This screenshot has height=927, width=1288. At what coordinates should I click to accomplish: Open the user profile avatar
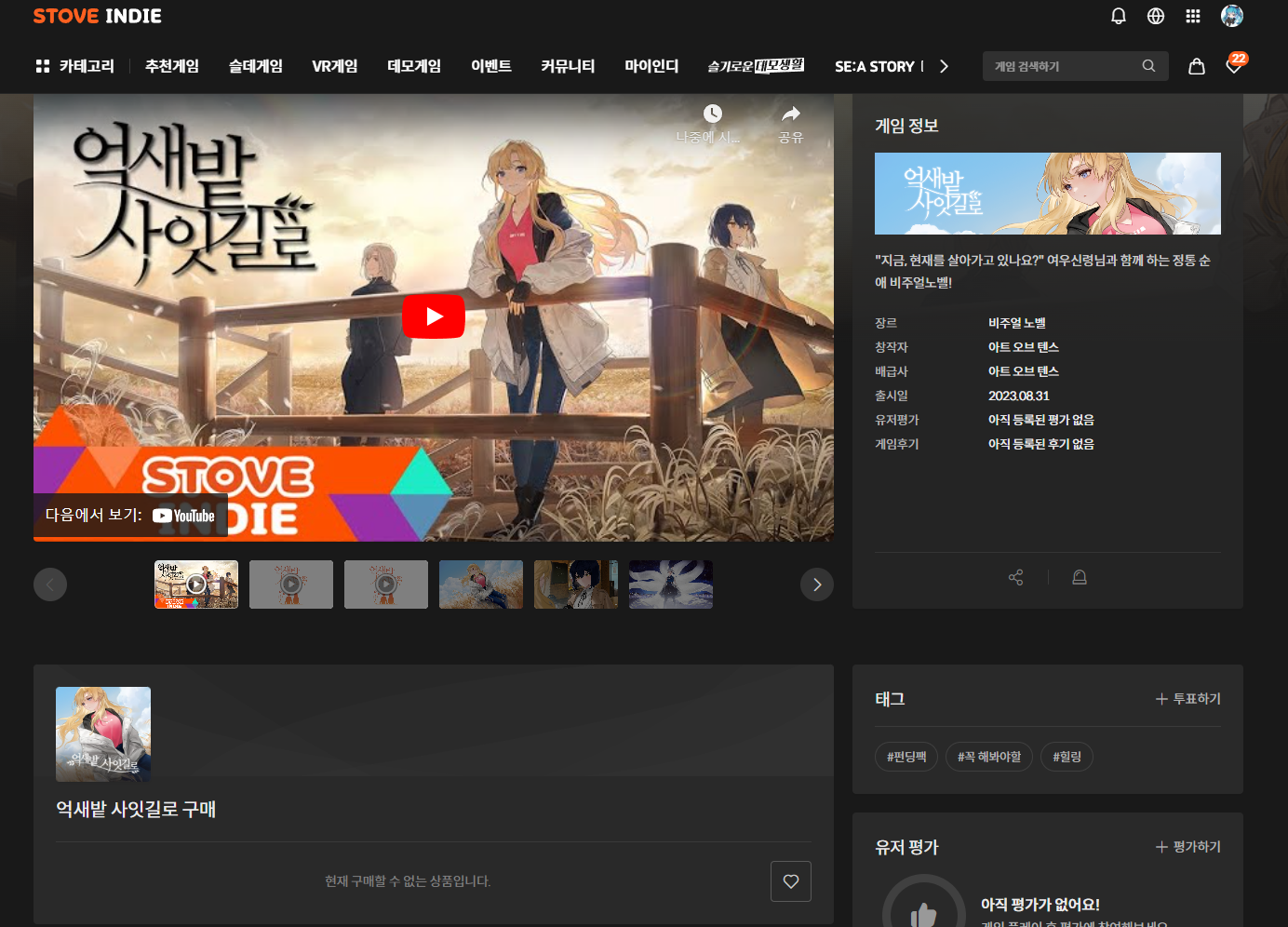coord(1232,16)
